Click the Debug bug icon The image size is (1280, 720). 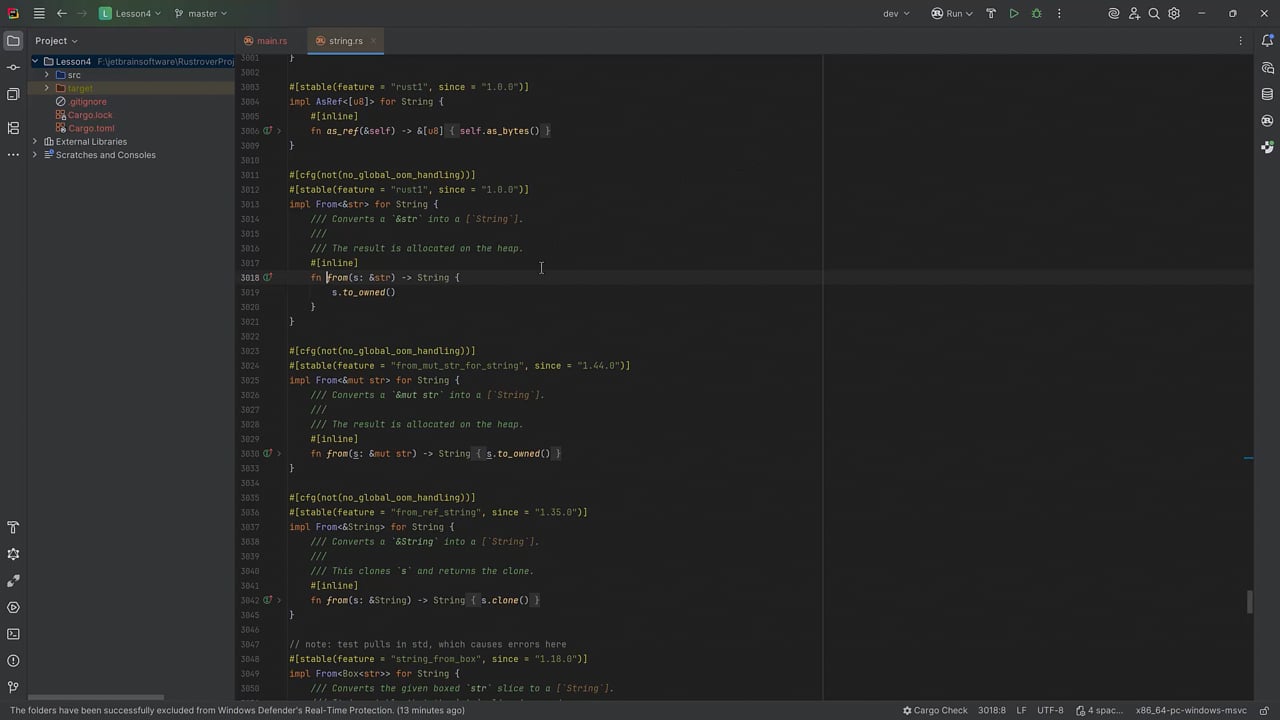pyautogui.click(x=1036, y=13)
